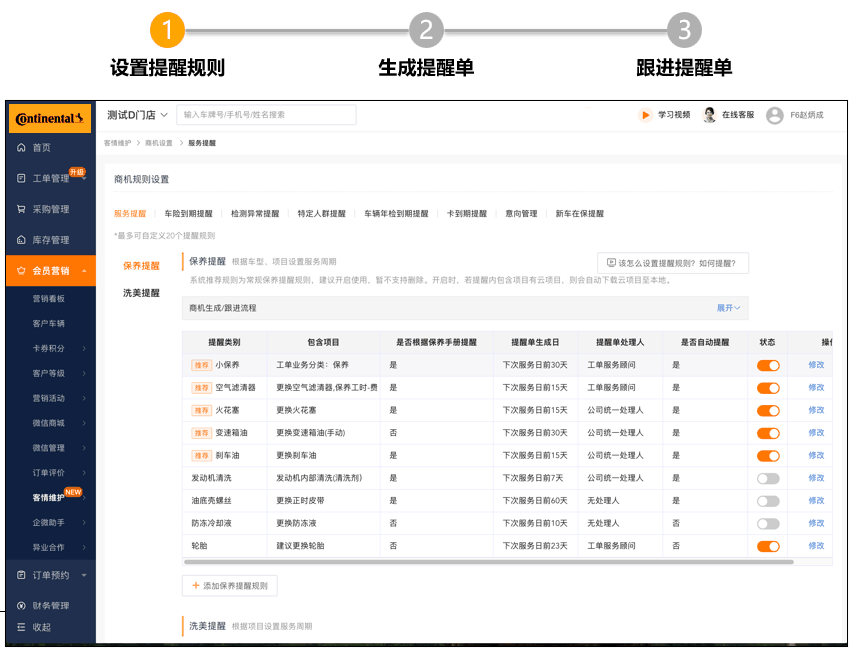Expand the 营销活动 submenu chevron
Viewport: 856px width, 654px height.
coord(84,398)
